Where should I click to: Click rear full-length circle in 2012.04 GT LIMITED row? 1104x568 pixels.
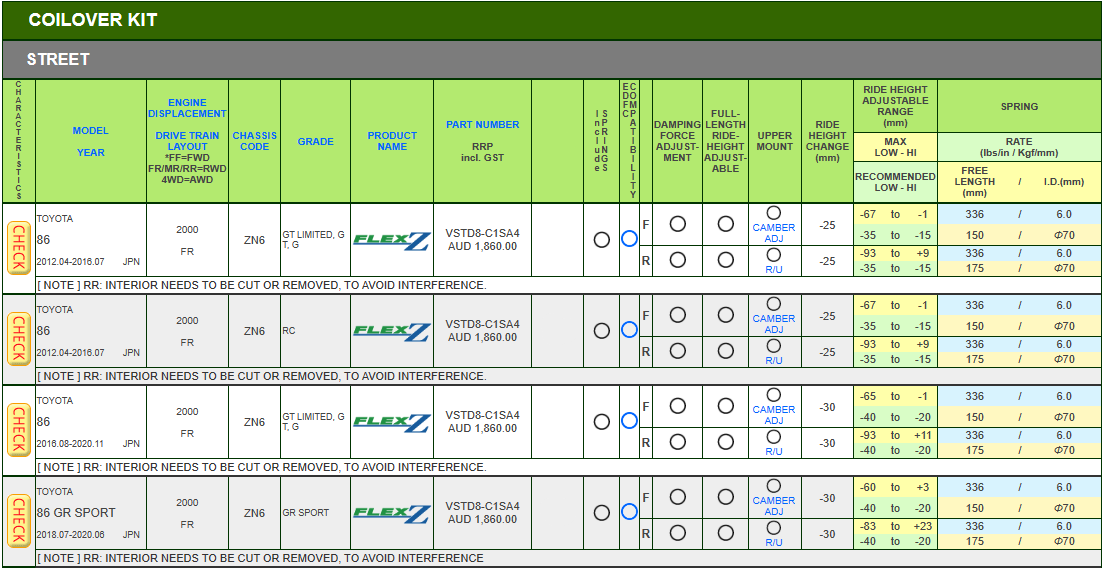725,260
